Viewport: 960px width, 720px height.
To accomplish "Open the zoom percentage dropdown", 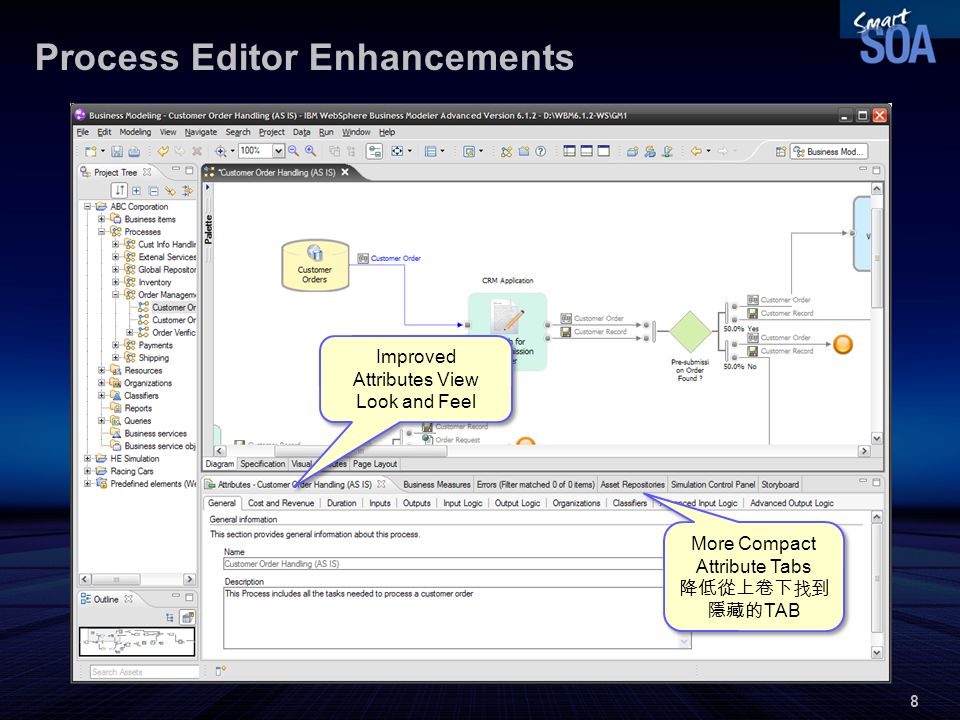I will [x=278, y=151].
